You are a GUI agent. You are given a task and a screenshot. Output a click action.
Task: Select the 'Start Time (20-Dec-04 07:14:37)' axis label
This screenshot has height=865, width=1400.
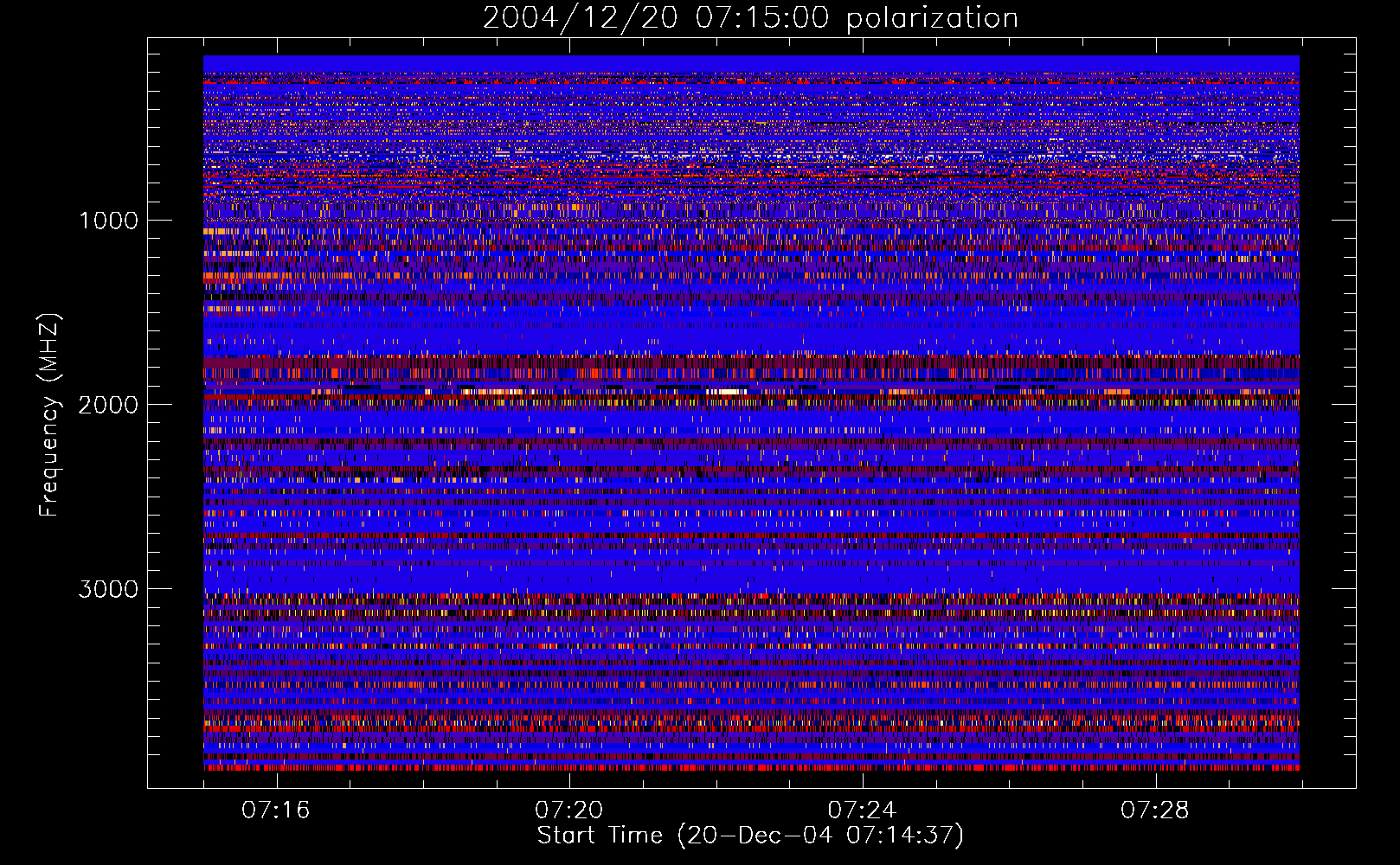click(x=750, y=836)
